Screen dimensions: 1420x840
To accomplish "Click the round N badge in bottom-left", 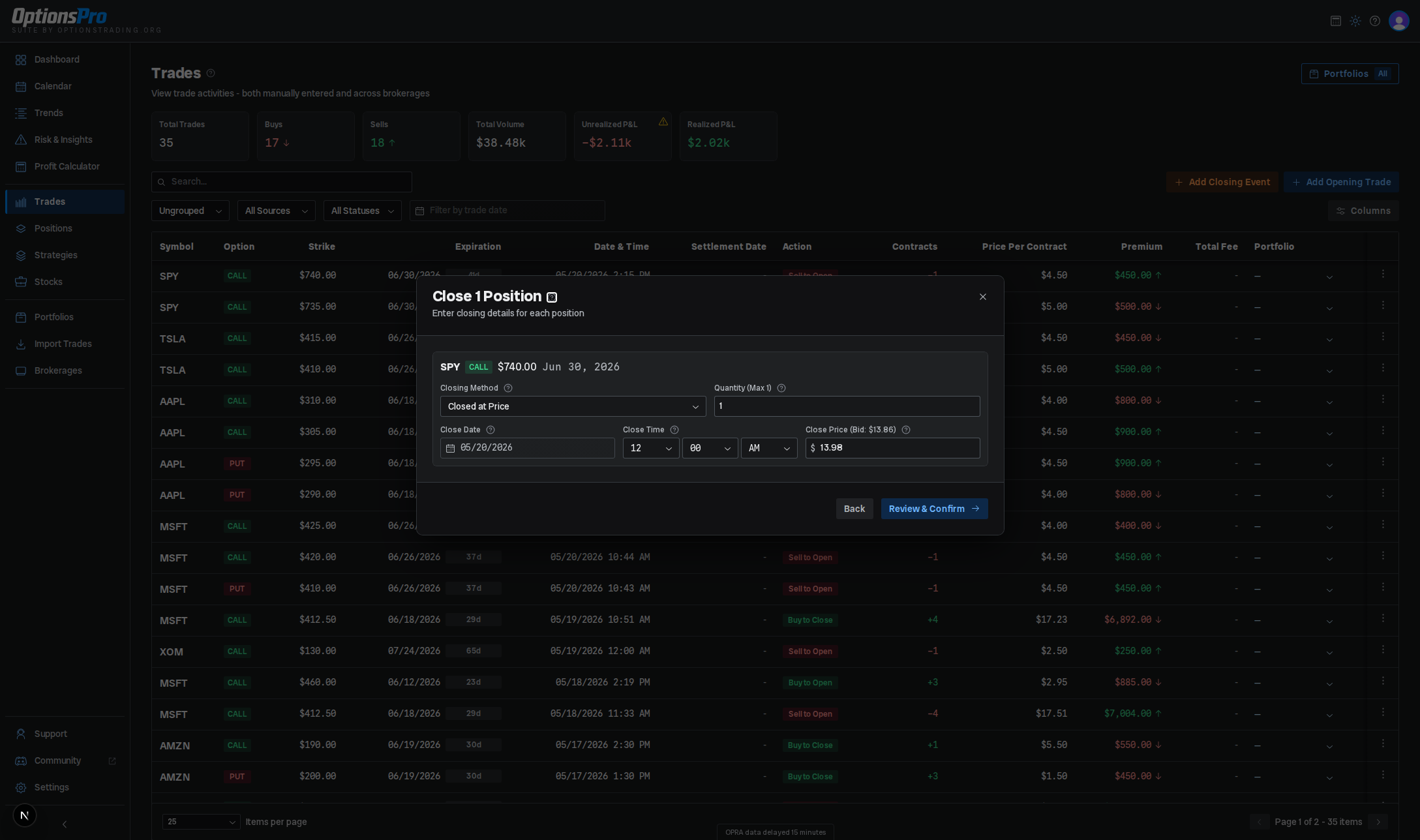I will pyautogui.click(x=25, y=815).
